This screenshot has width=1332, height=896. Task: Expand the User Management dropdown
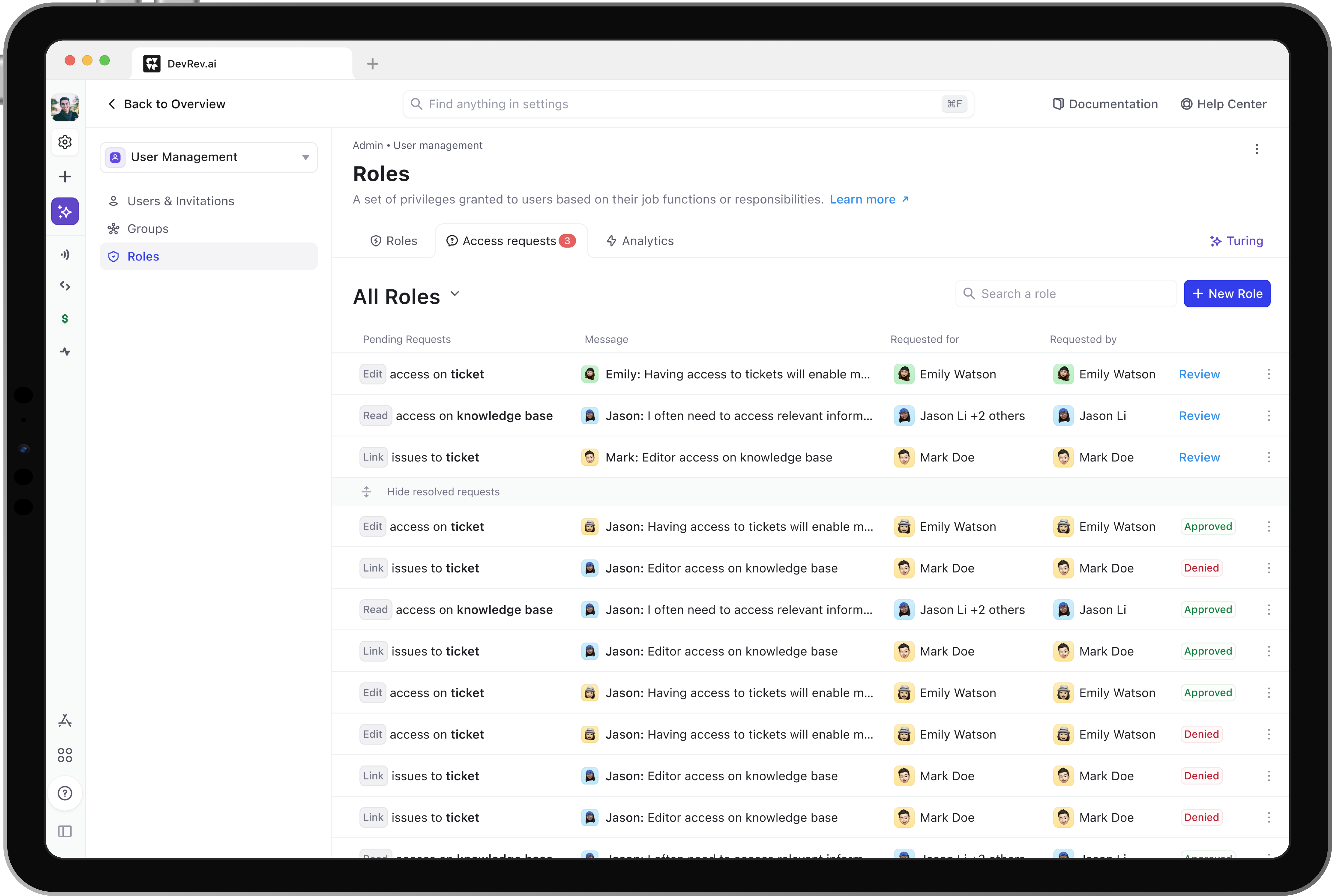[x=209, y=157]
